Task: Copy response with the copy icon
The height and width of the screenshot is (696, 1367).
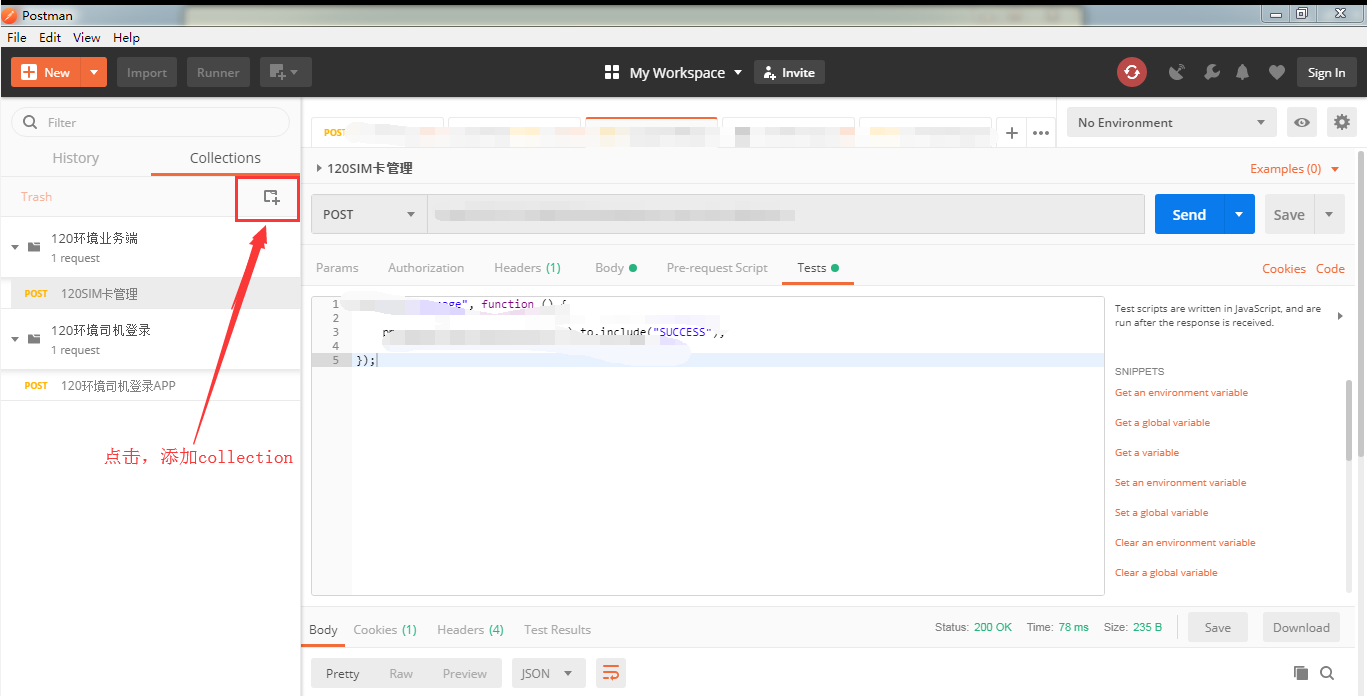Action: (1300, 673)
